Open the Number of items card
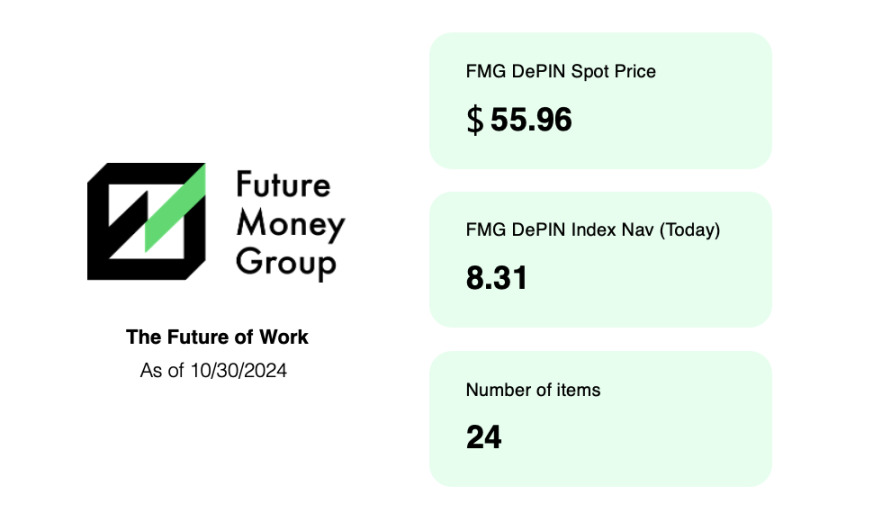The width and height of the screenshot is (891, 522). (601, 419)
